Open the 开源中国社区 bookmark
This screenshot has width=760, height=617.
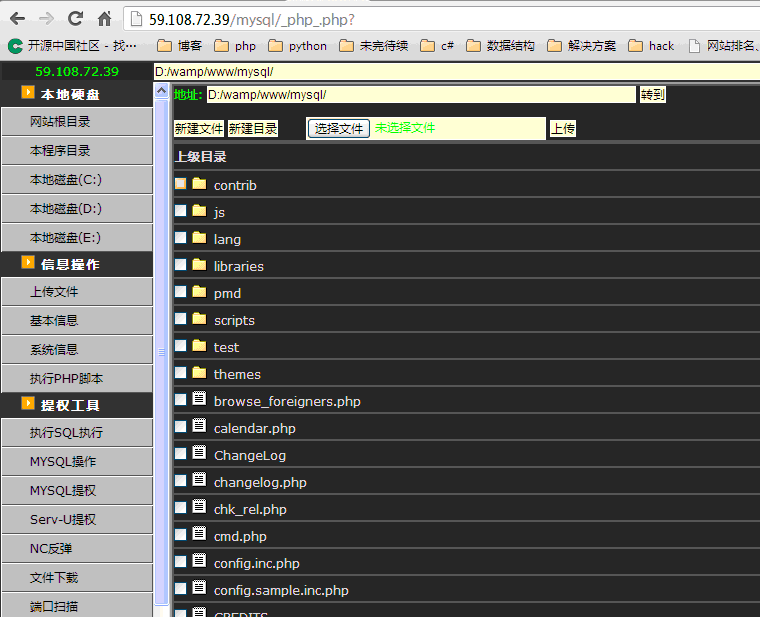[73, 46]
